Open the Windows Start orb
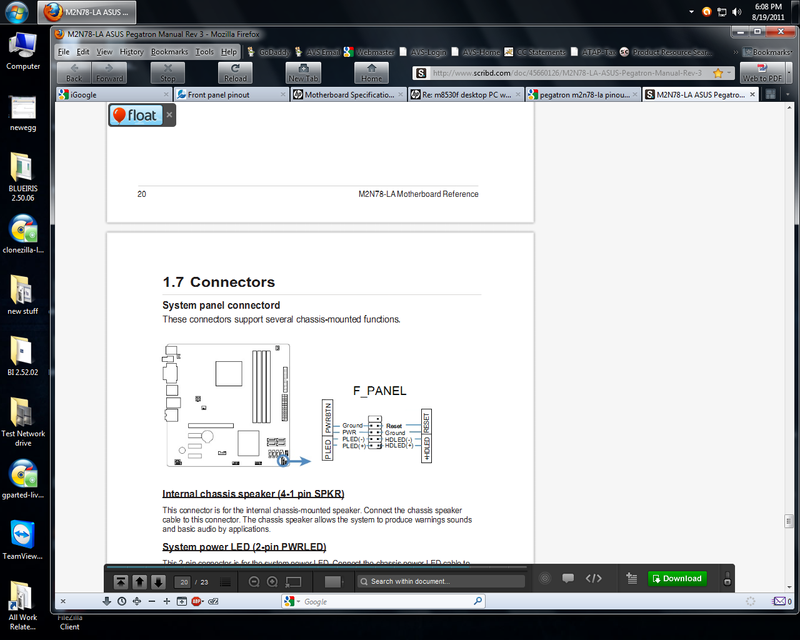This screenshot has width=800, height=640. [x=16, y=12]
